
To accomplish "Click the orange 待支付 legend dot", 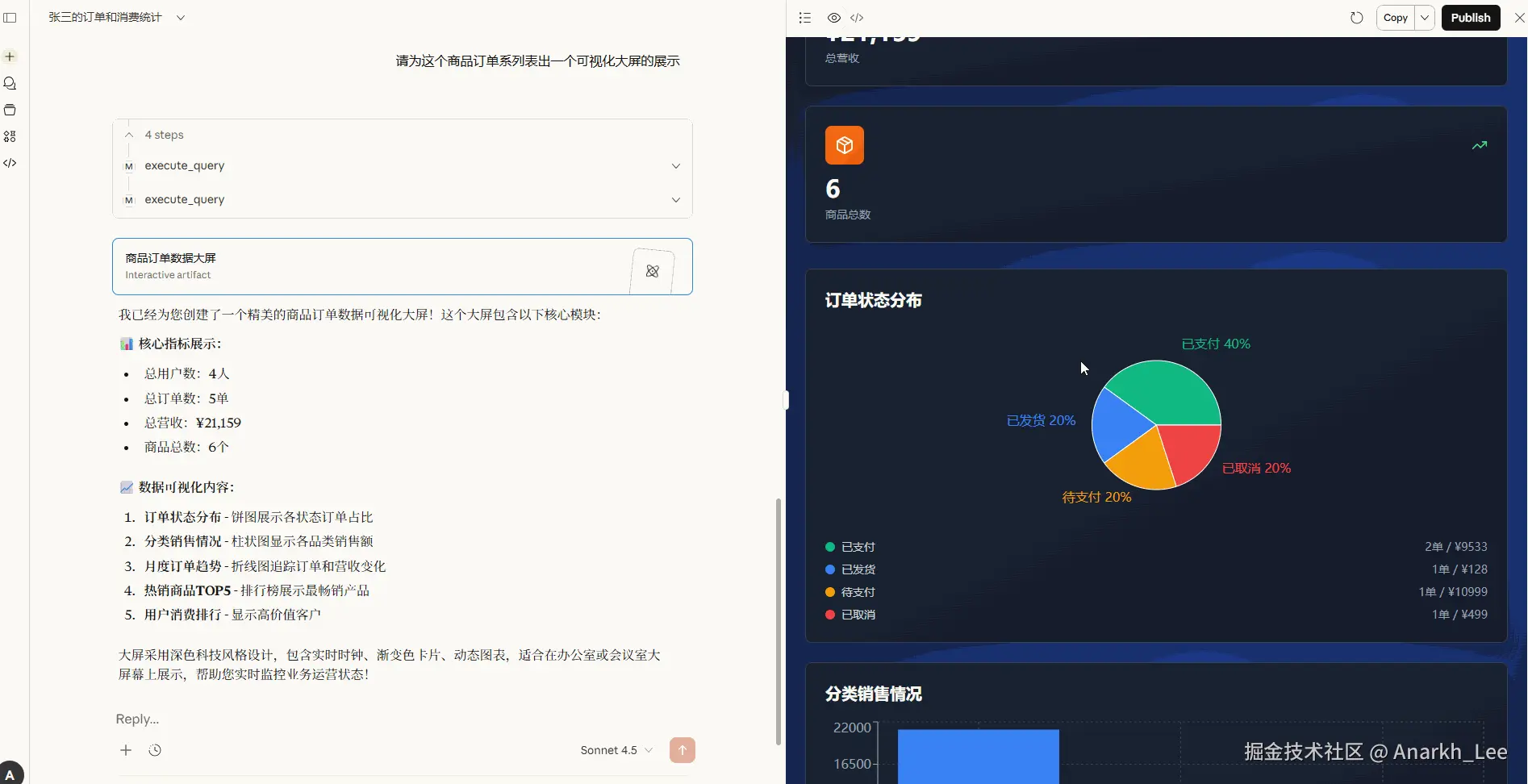I will point(830,592).
